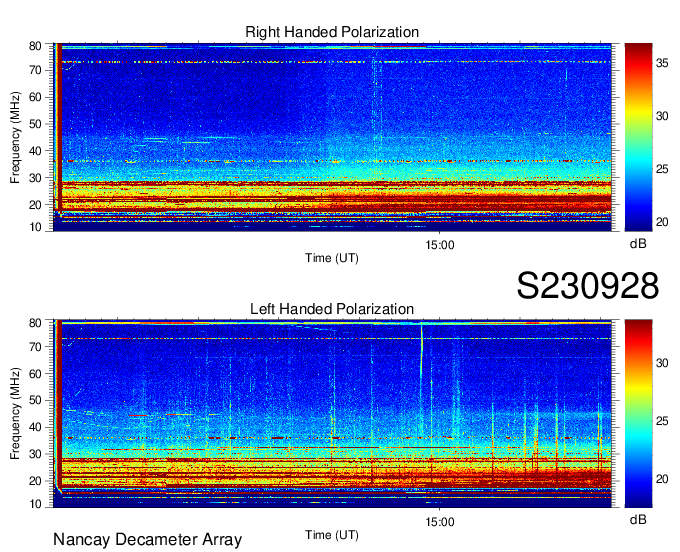Click the dB unit label under bottom colorbar
680x552 pixels.
pyautogui.click(x=638, y=520)
